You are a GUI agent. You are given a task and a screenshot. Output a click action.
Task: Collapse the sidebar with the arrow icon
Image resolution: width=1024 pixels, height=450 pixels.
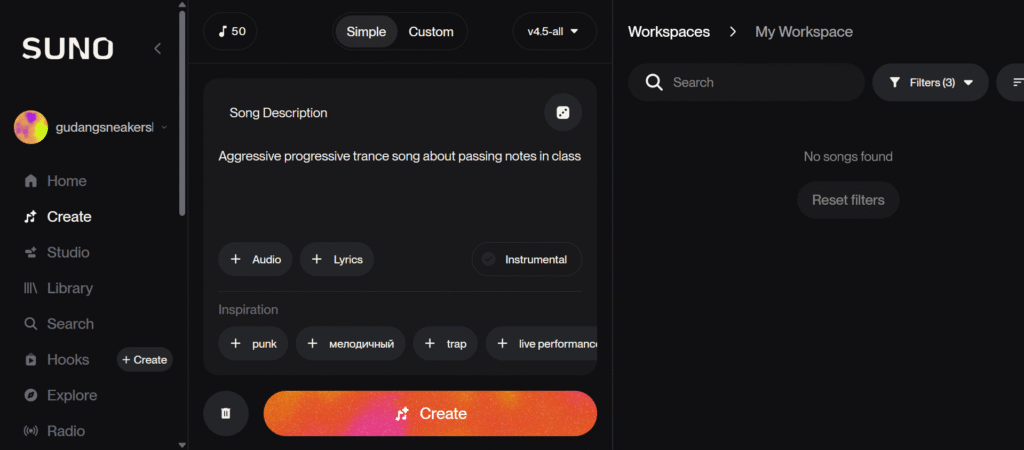157,48
